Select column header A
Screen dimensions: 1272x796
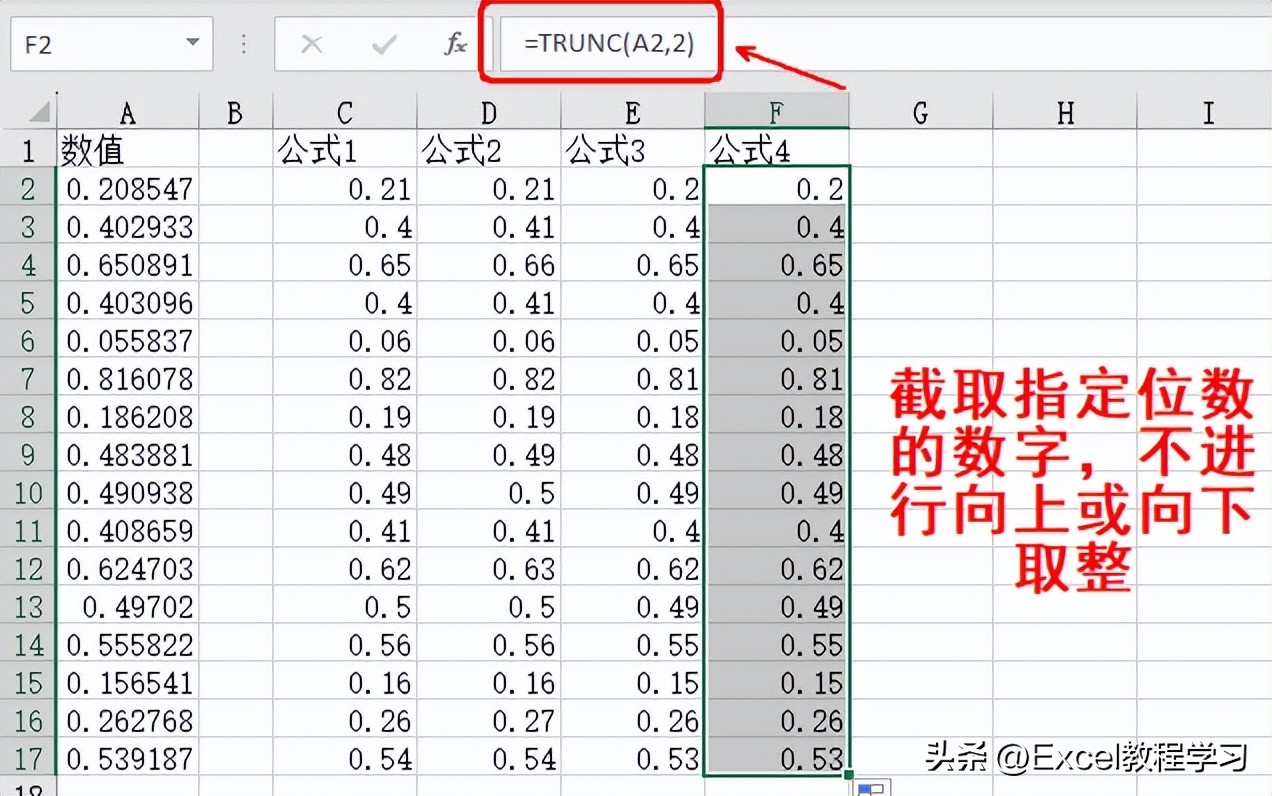click(x=128, y=112)
